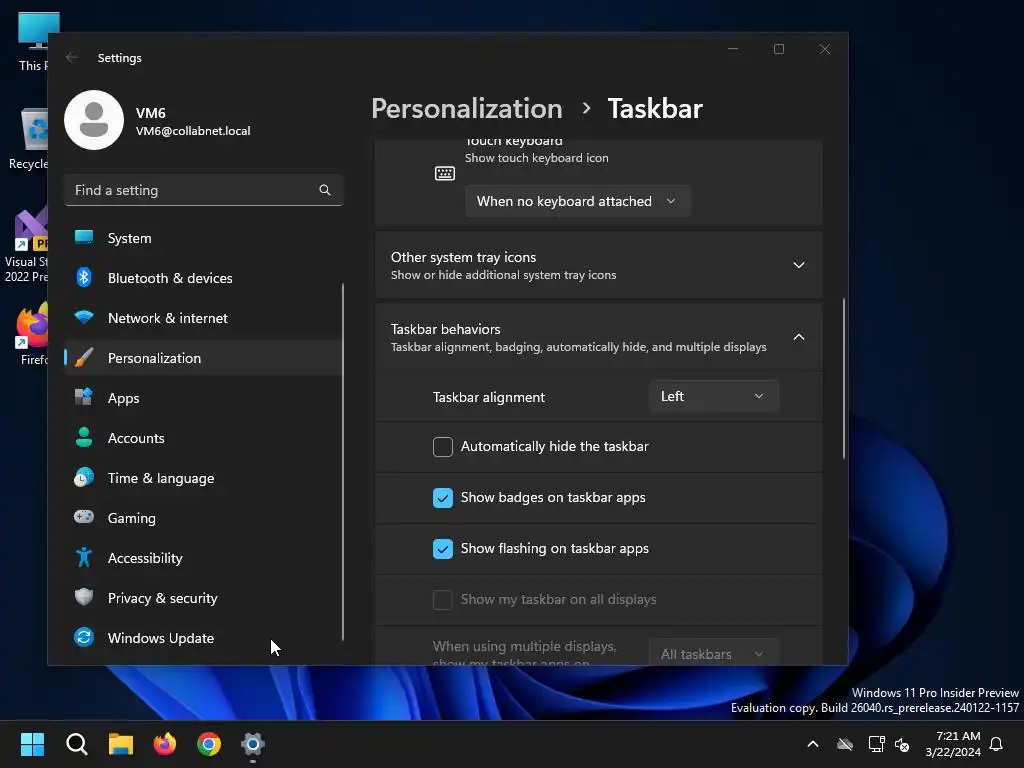Click the OneDrive cloud tray icon

pos(845,744)
